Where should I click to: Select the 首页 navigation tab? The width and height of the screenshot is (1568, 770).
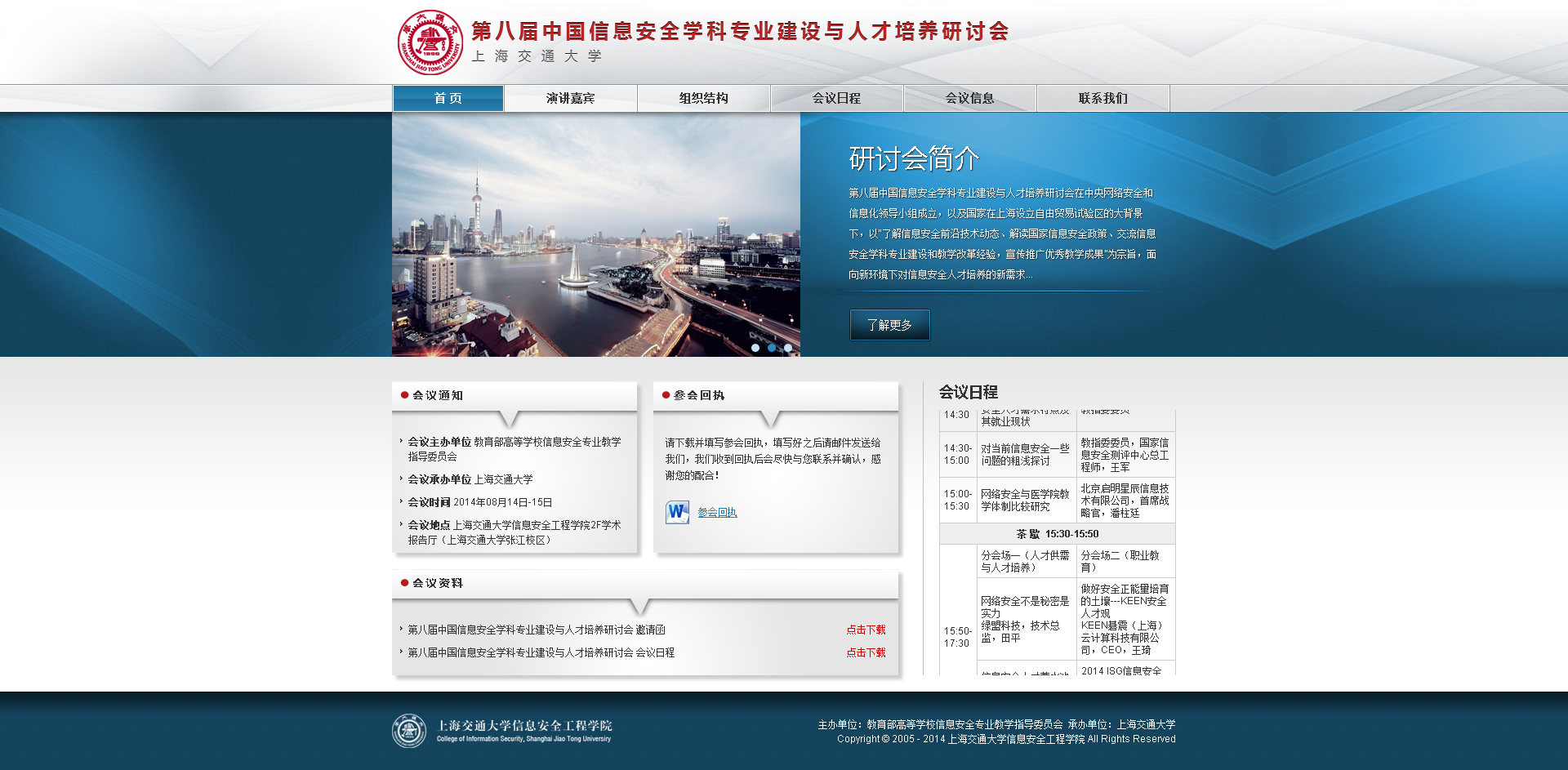pos(448,98)
